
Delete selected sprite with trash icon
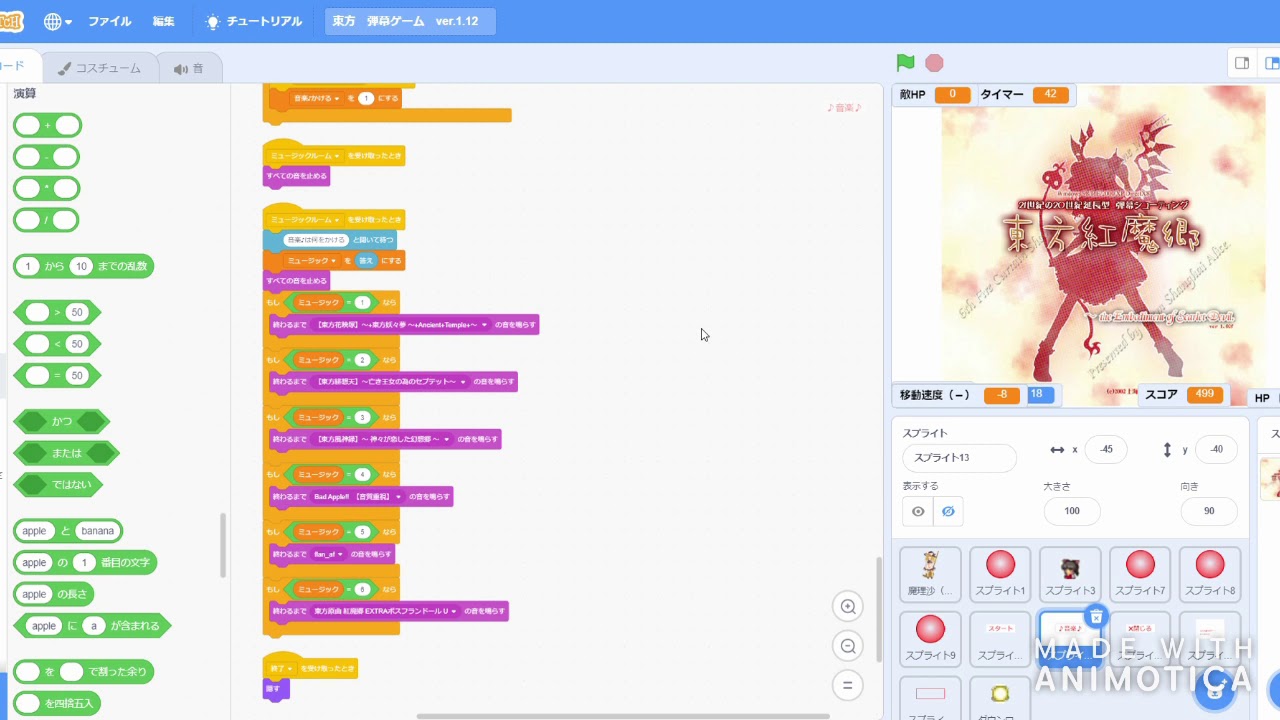click(1096, 617)
